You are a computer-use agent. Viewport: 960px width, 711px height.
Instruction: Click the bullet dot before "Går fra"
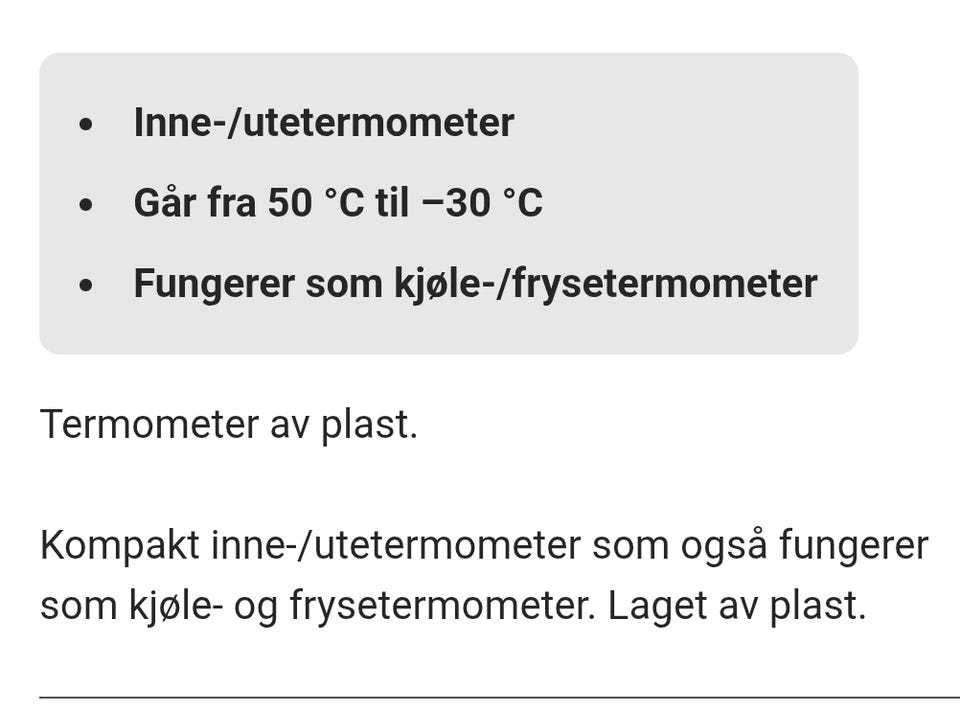[86, 205]
